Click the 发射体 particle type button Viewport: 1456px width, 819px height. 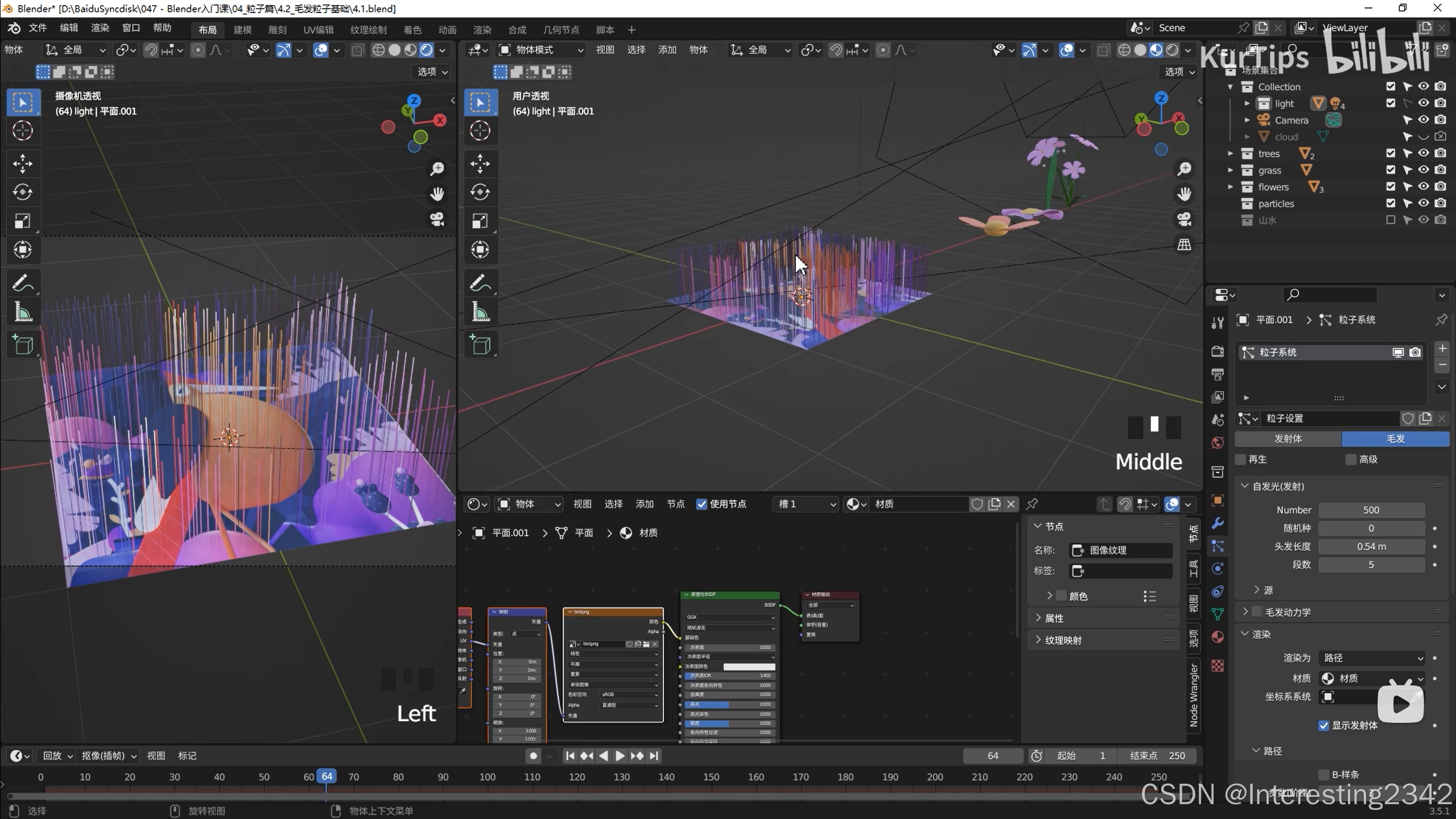(1288, 439)
